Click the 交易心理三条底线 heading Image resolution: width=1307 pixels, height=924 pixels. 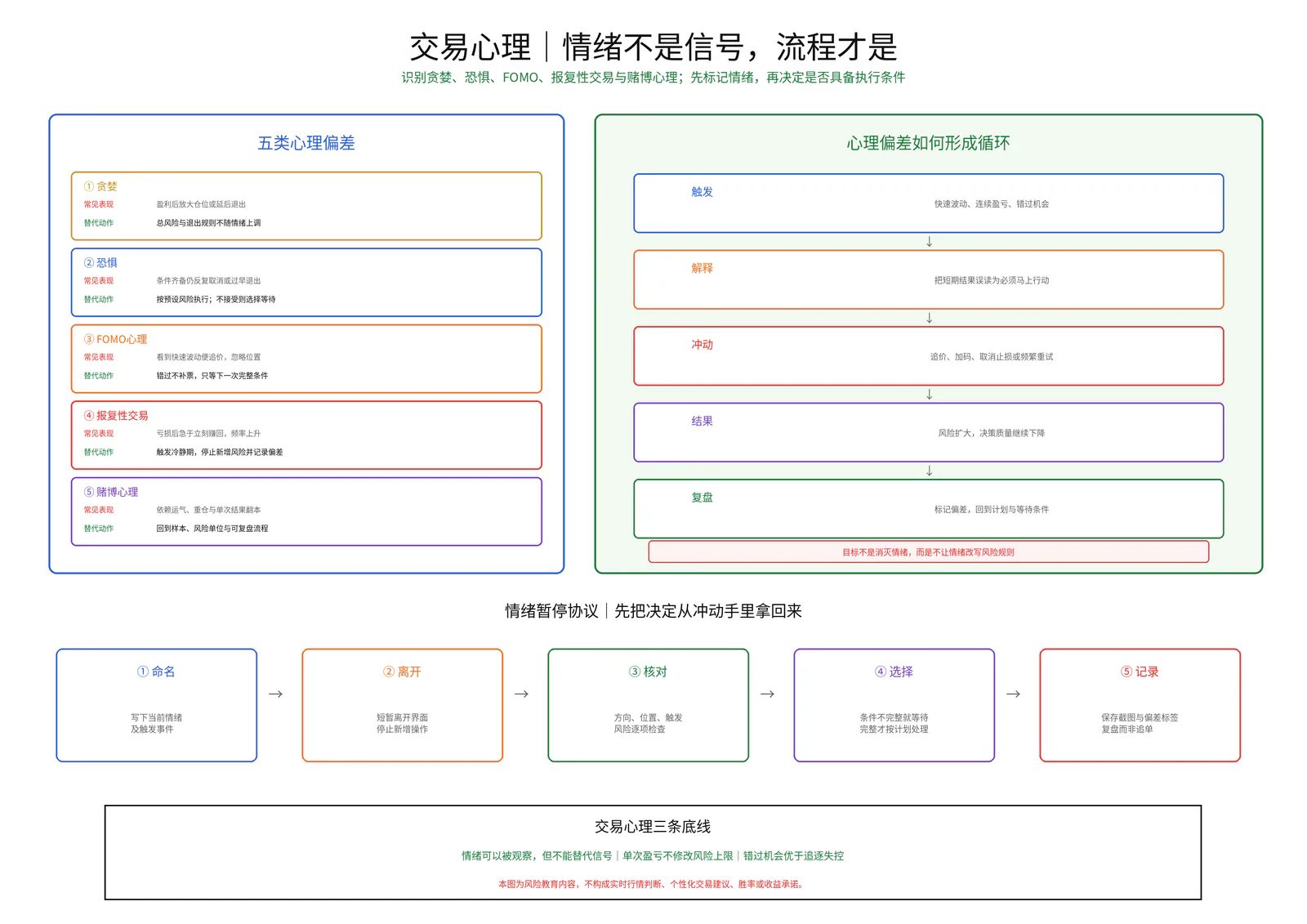click(x=653, y=827)
